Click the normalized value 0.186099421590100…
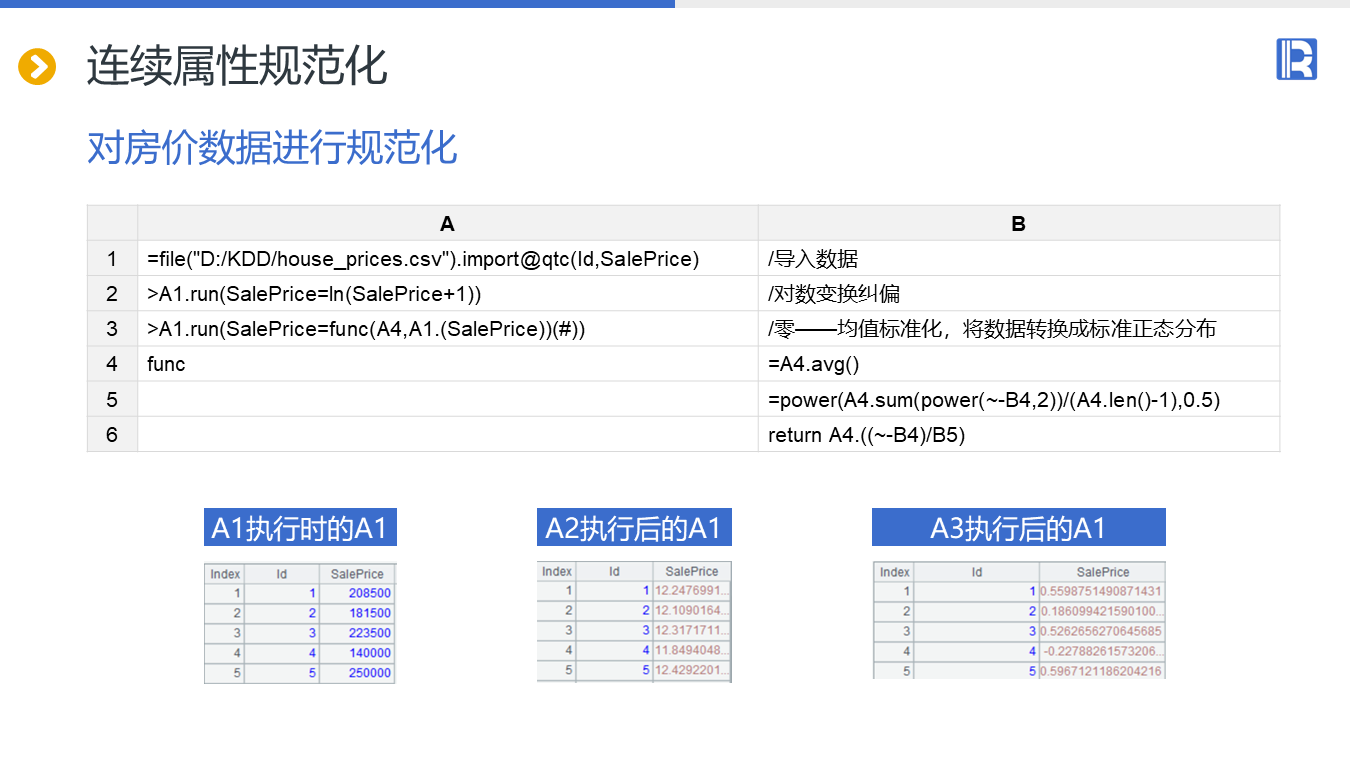The image size is (1350, 759). [x=1102, y=611]
